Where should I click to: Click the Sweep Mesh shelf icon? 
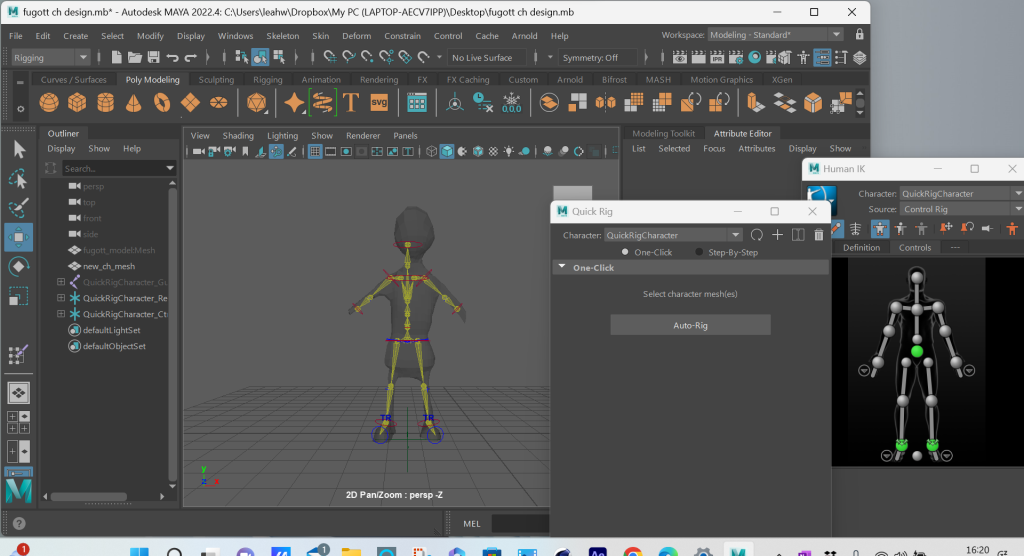pyautogui.click(x=322, y=103)
